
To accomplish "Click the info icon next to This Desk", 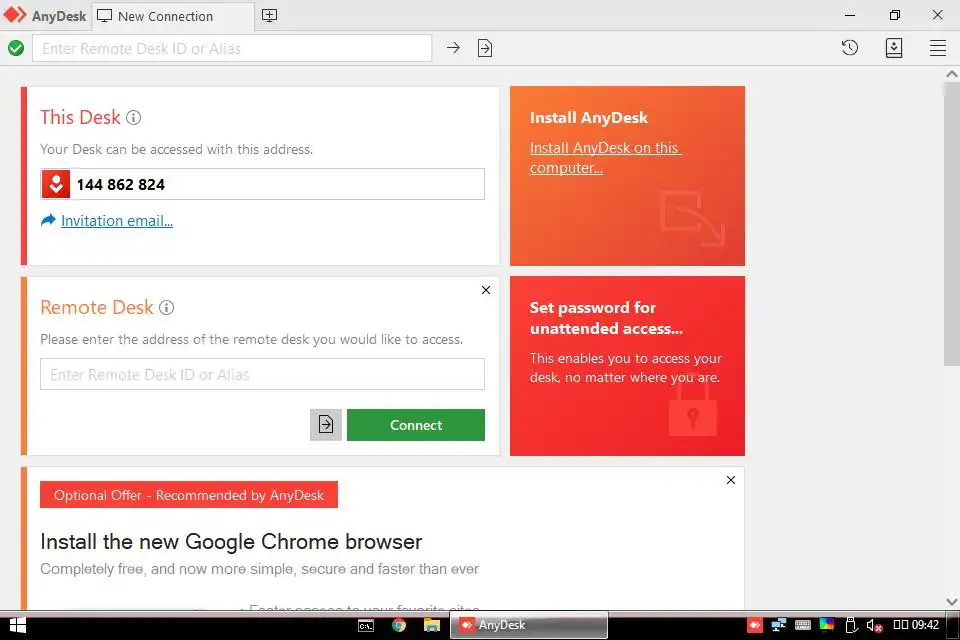I will click(x=133, y=118).
